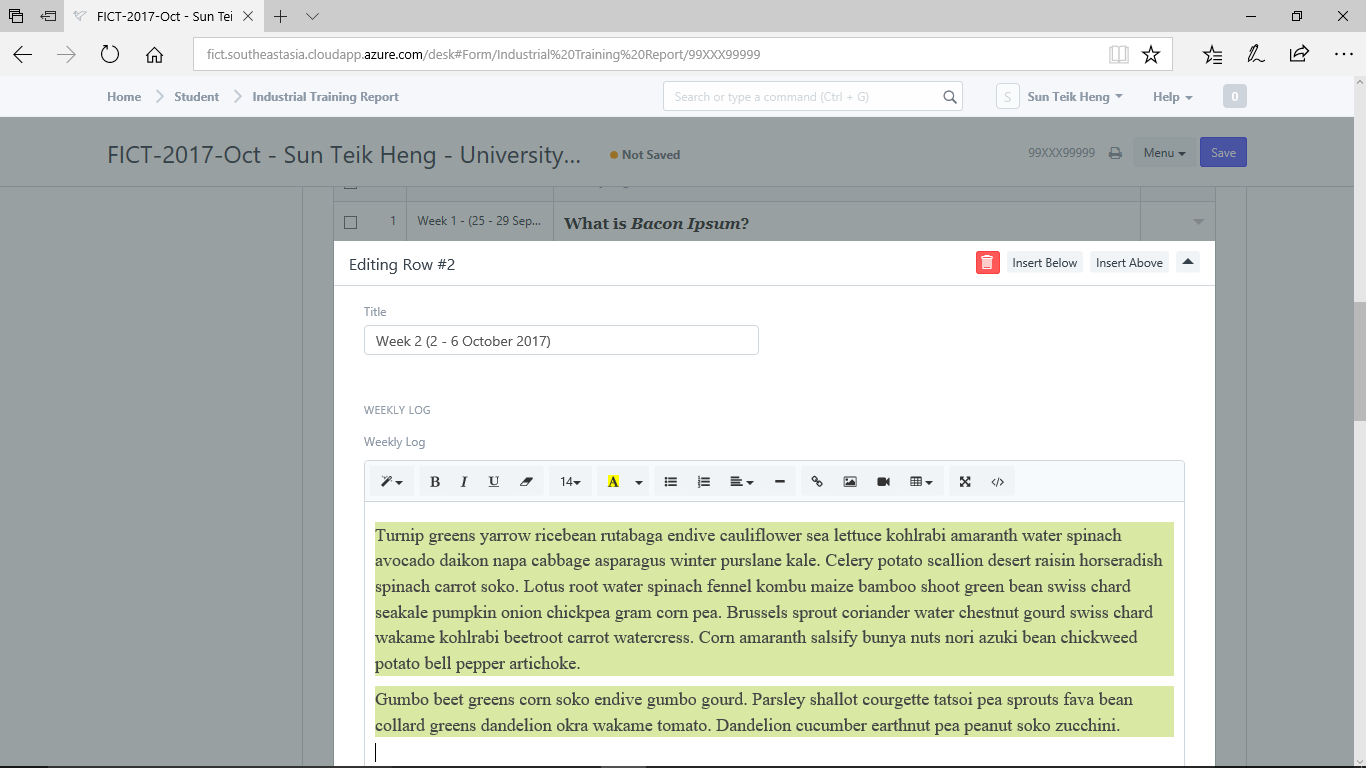The image size is (1366, 768).
Task: Share this page via share icon
Action: pyautogui.click(x=1299, y=54)
